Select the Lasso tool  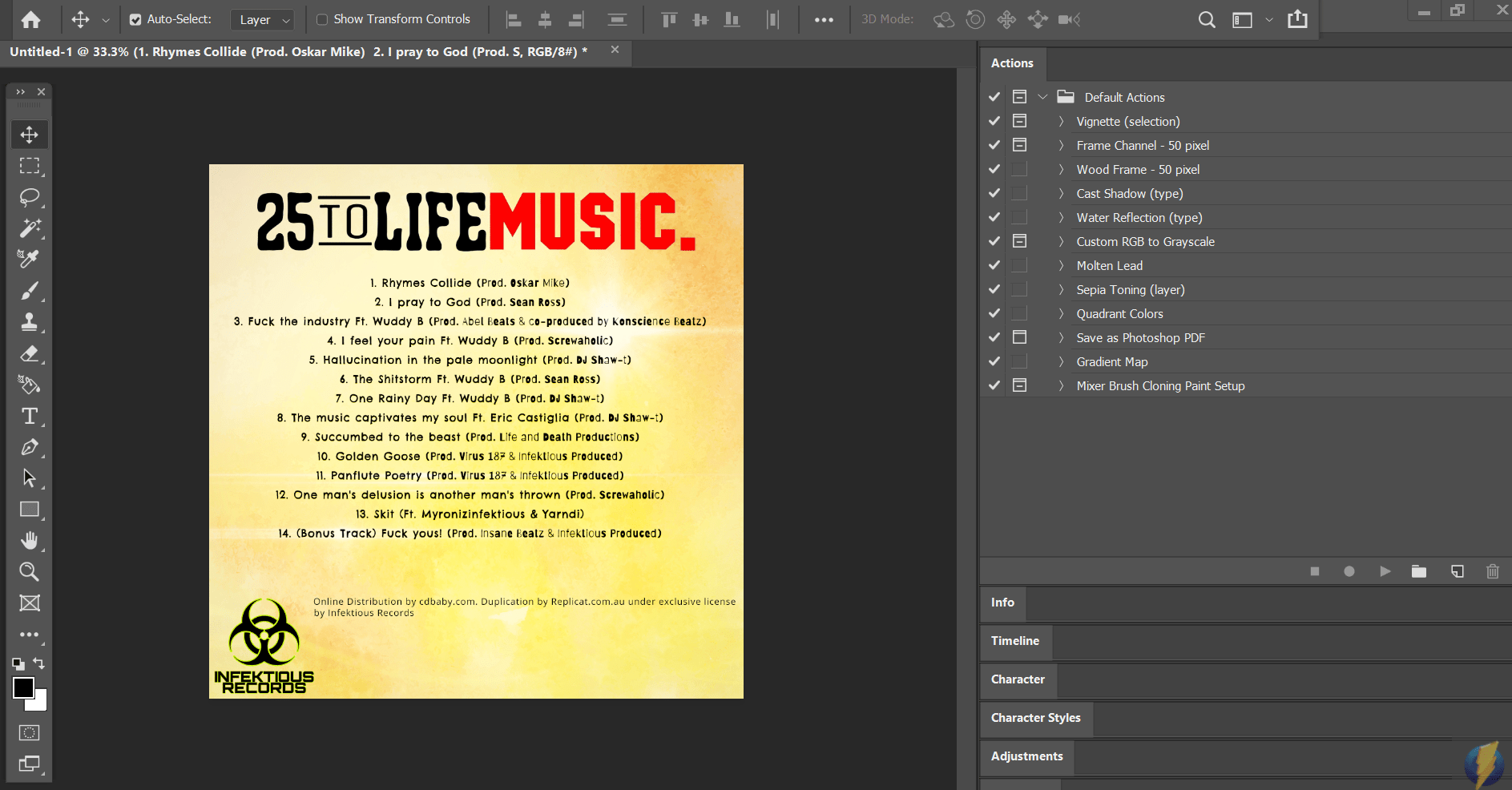[x=29, y=197]
